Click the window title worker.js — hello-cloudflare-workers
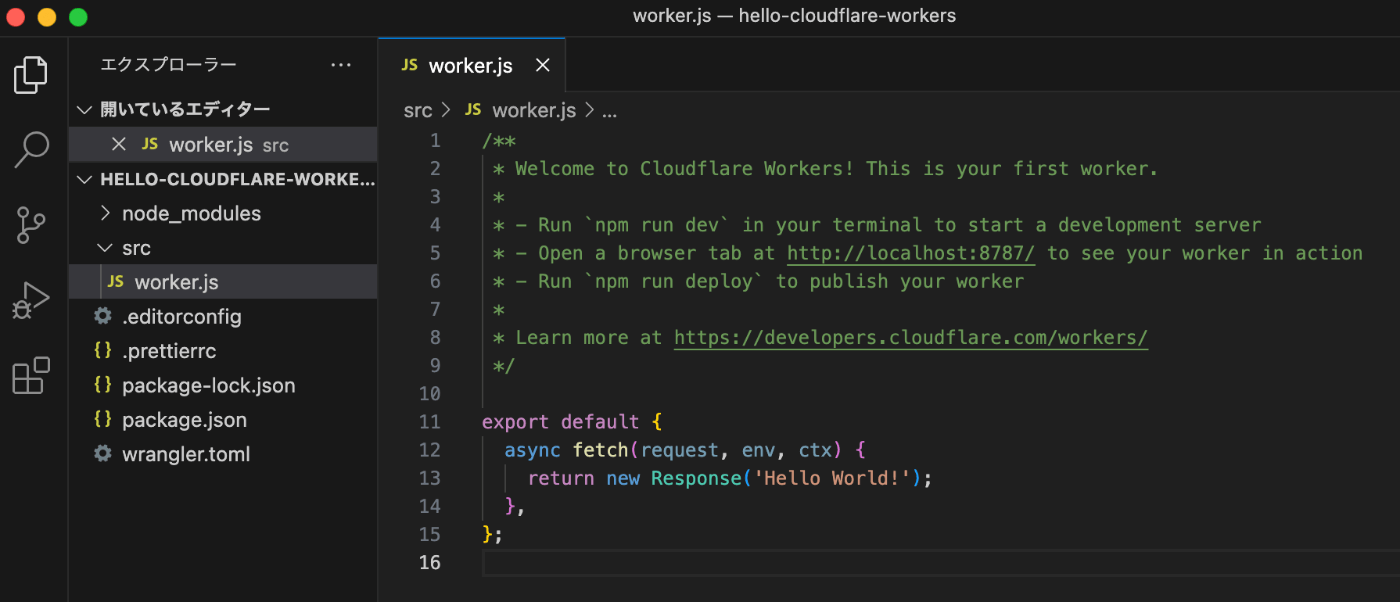 pyautogui.click(x=794, y=16)
